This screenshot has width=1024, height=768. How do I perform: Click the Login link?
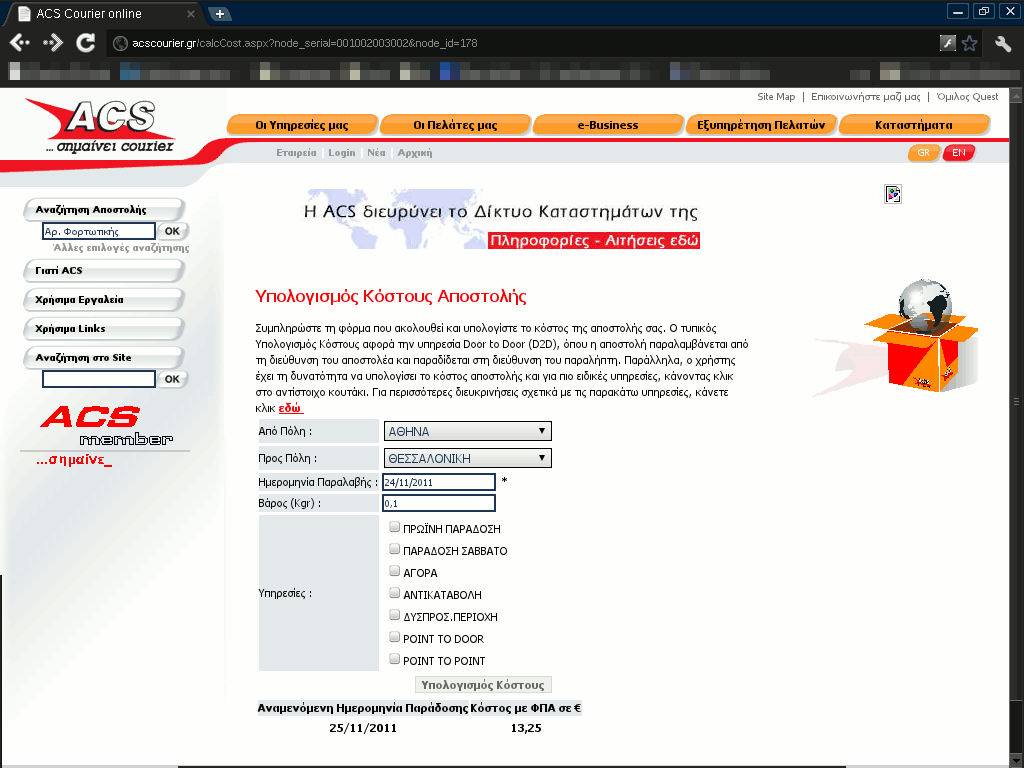pyautogui.click(x=342, y=153)
